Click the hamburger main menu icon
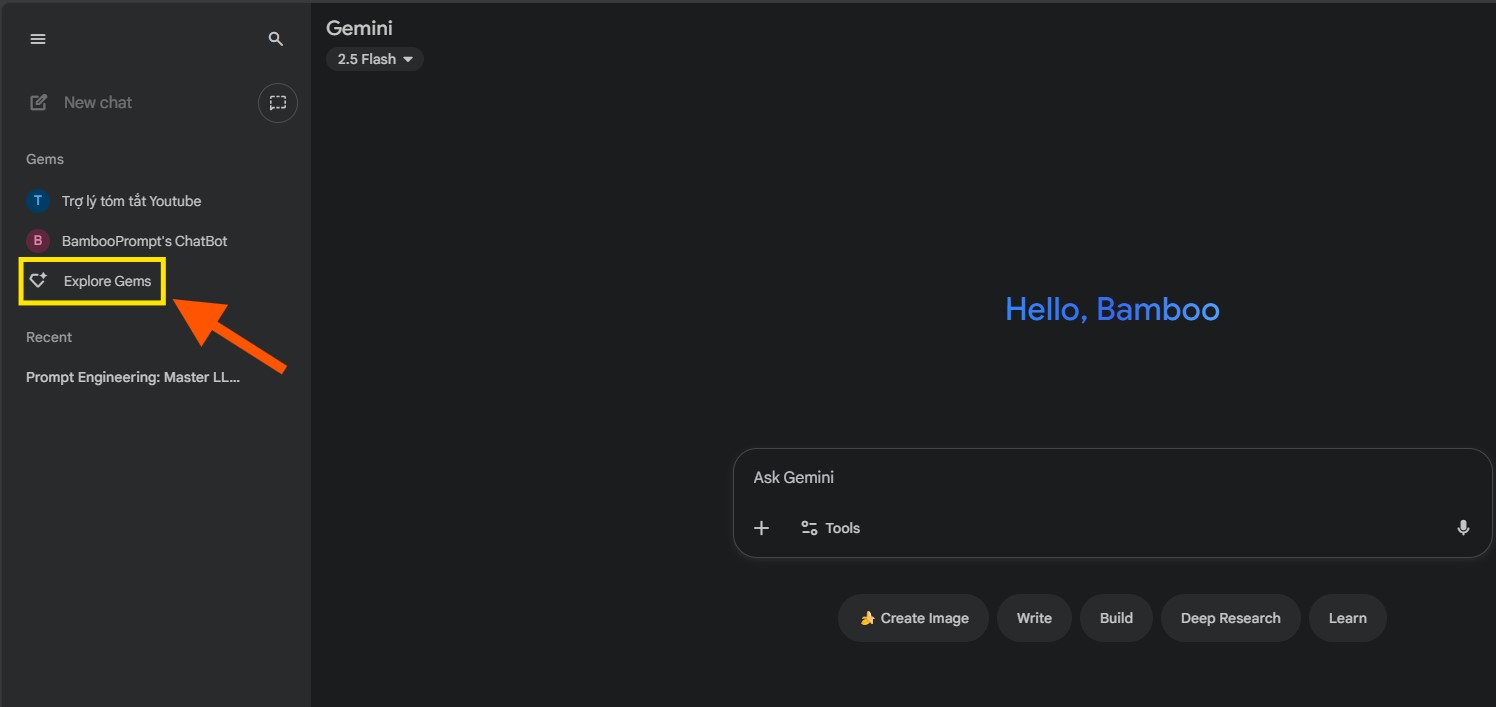 point(38,39)
